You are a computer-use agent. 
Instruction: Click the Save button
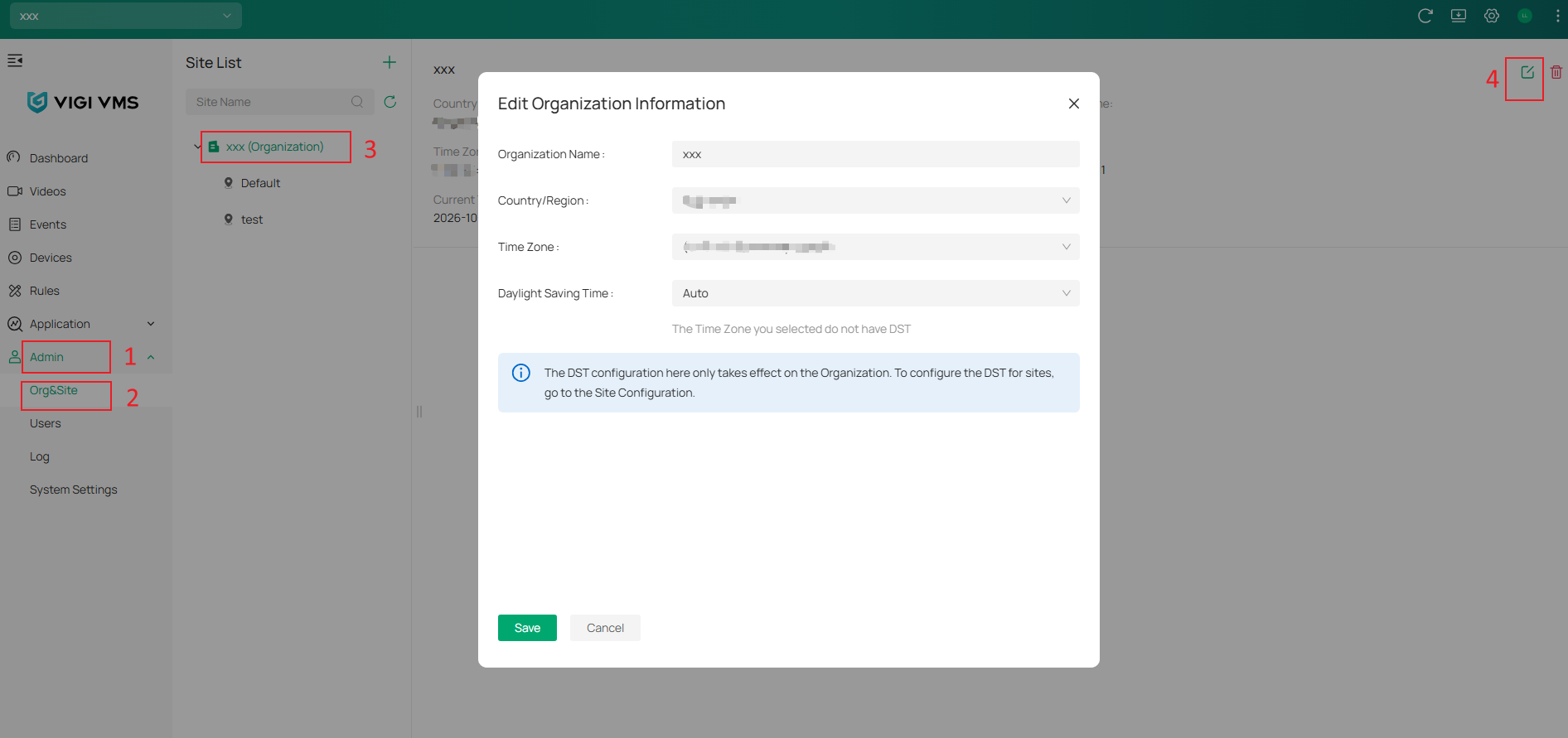[527, 628]
